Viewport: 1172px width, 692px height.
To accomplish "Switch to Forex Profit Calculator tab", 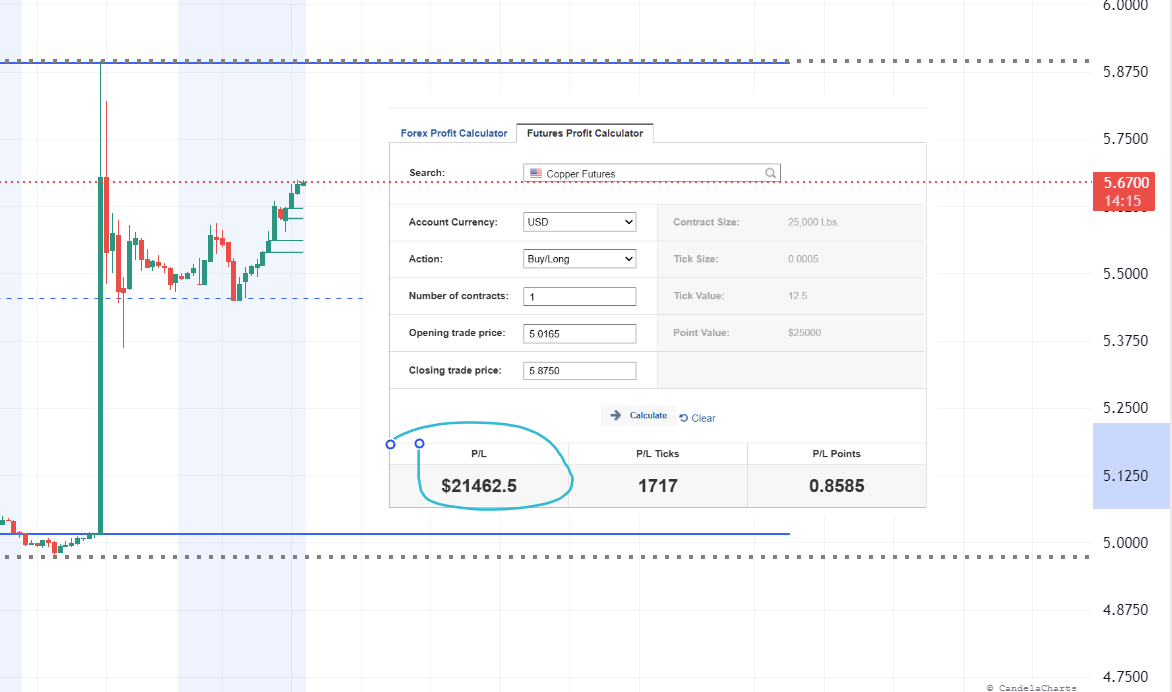I will pos(454,133).
